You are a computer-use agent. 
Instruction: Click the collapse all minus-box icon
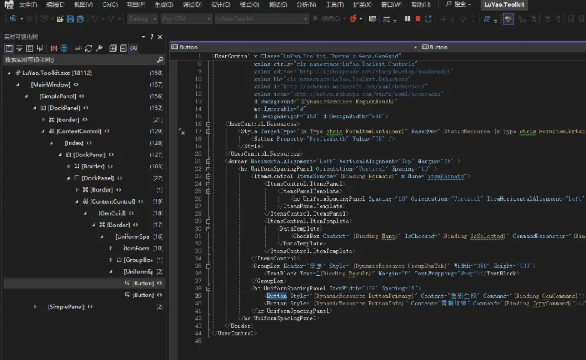123,48
